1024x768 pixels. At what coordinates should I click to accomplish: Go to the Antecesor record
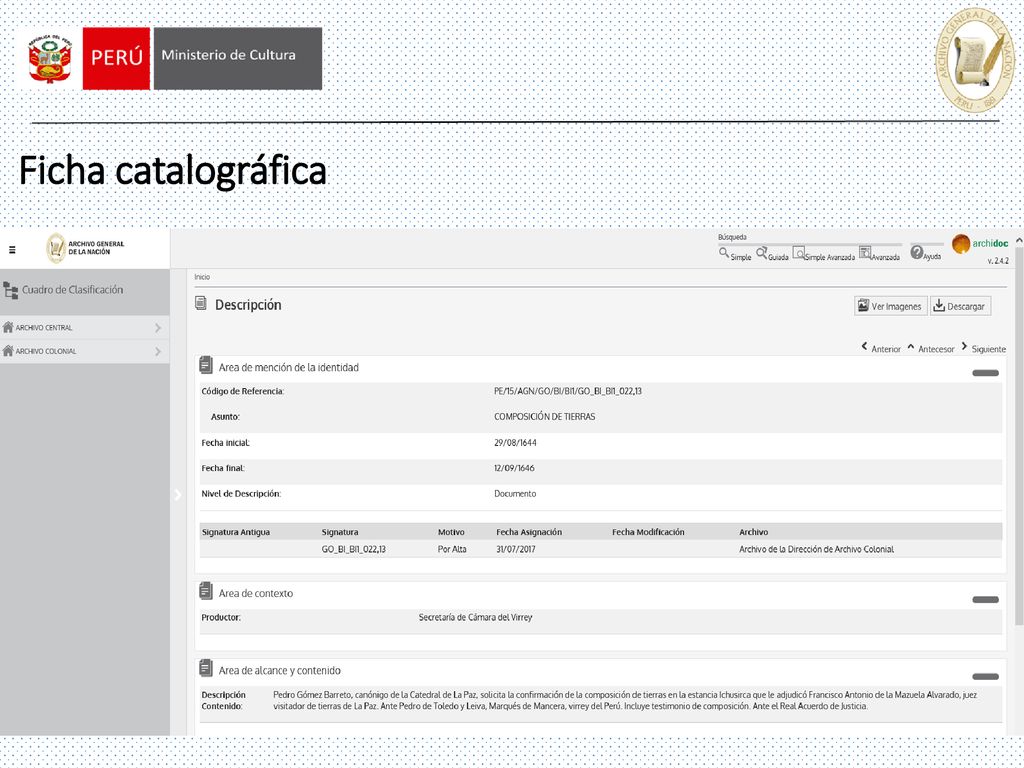point(931,348)
